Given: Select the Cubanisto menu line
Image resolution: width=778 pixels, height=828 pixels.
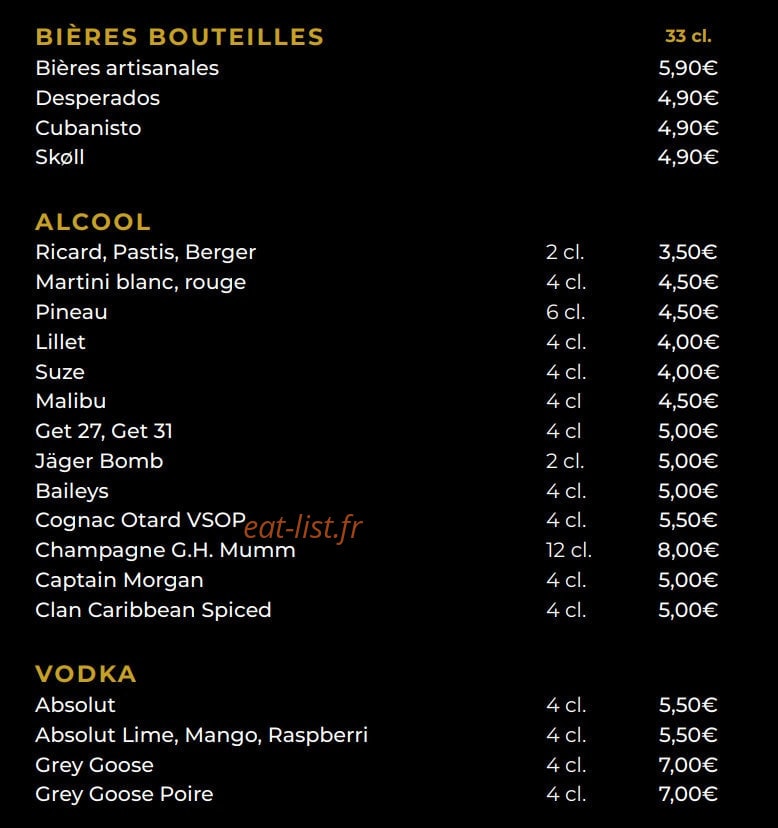Looking at the screenshot, I should coord(88,128).
